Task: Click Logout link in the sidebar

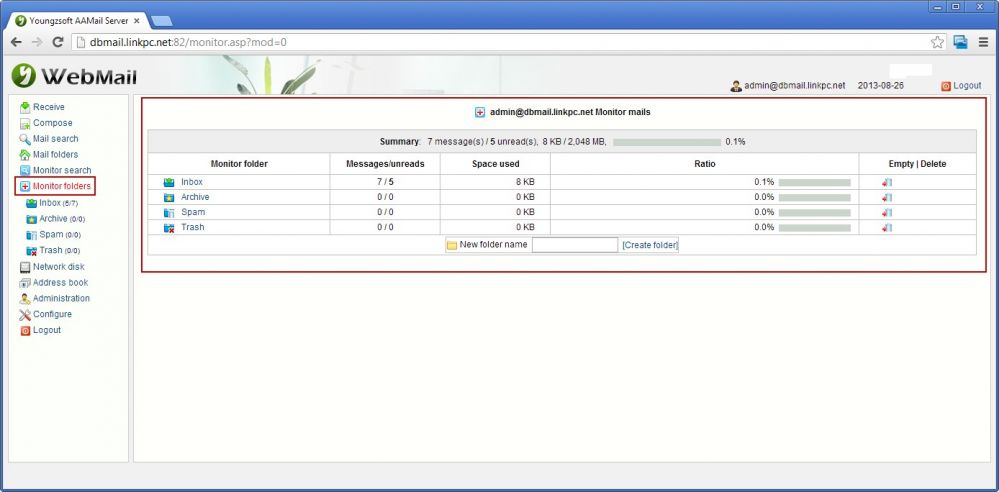Action: [47, 331]
